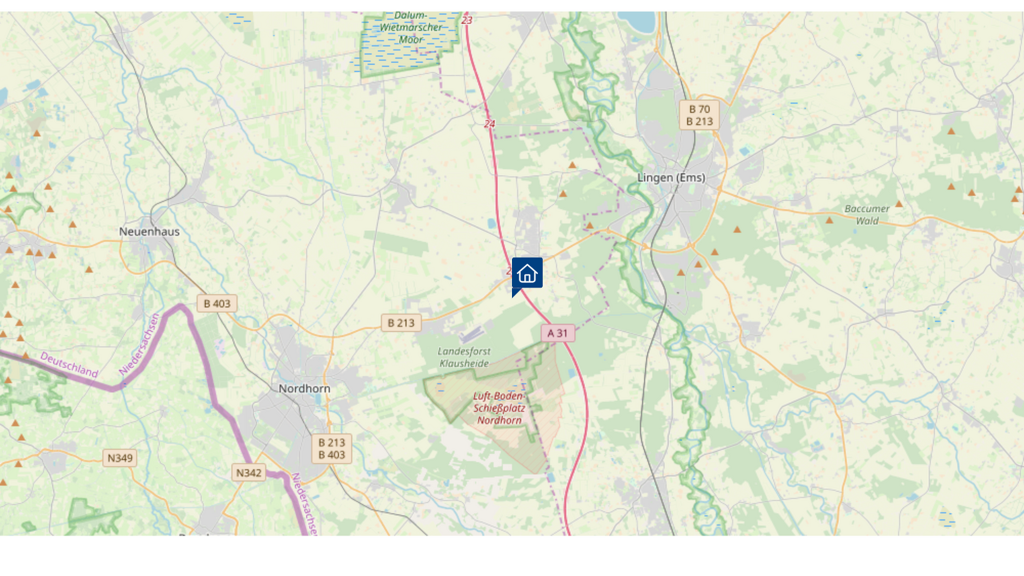This screenshot has height=576, width=1024.
Task: Select the B 213 B 403 shield in Nordhorn
Action: [332, 449]
